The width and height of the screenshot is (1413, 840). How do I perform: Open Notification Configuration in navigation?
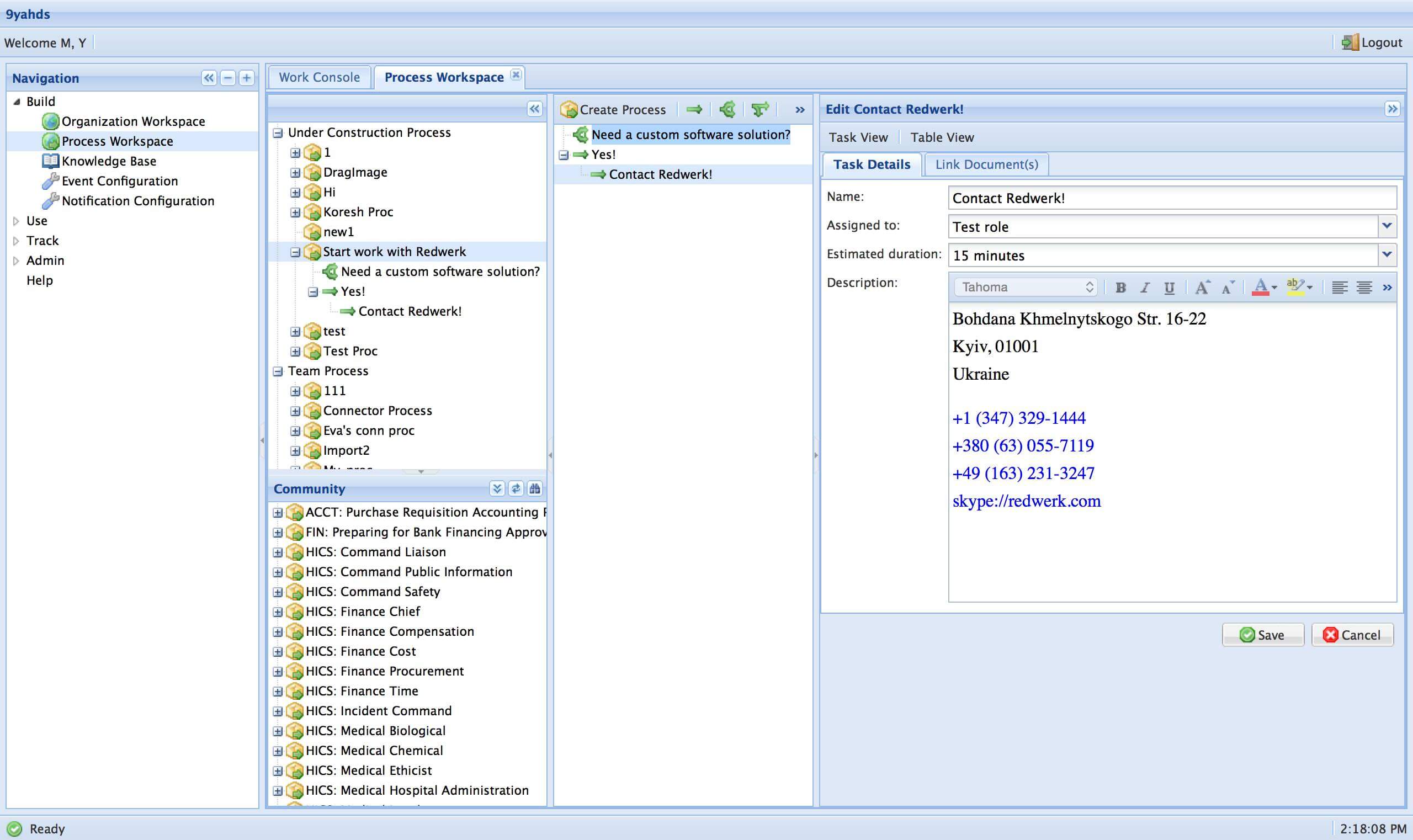(137, 200)
